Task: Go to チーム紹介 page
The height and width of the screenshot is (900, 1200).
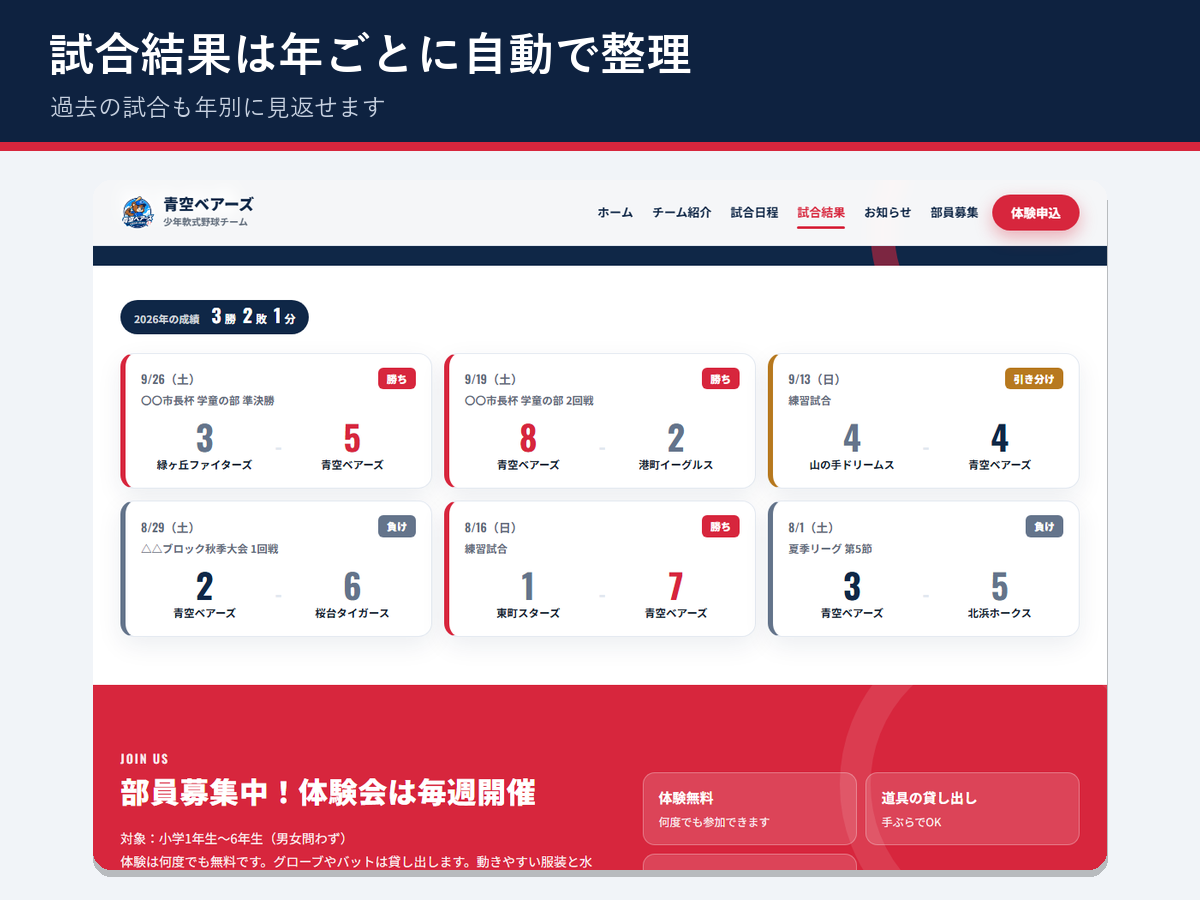Action: point(682,212)
